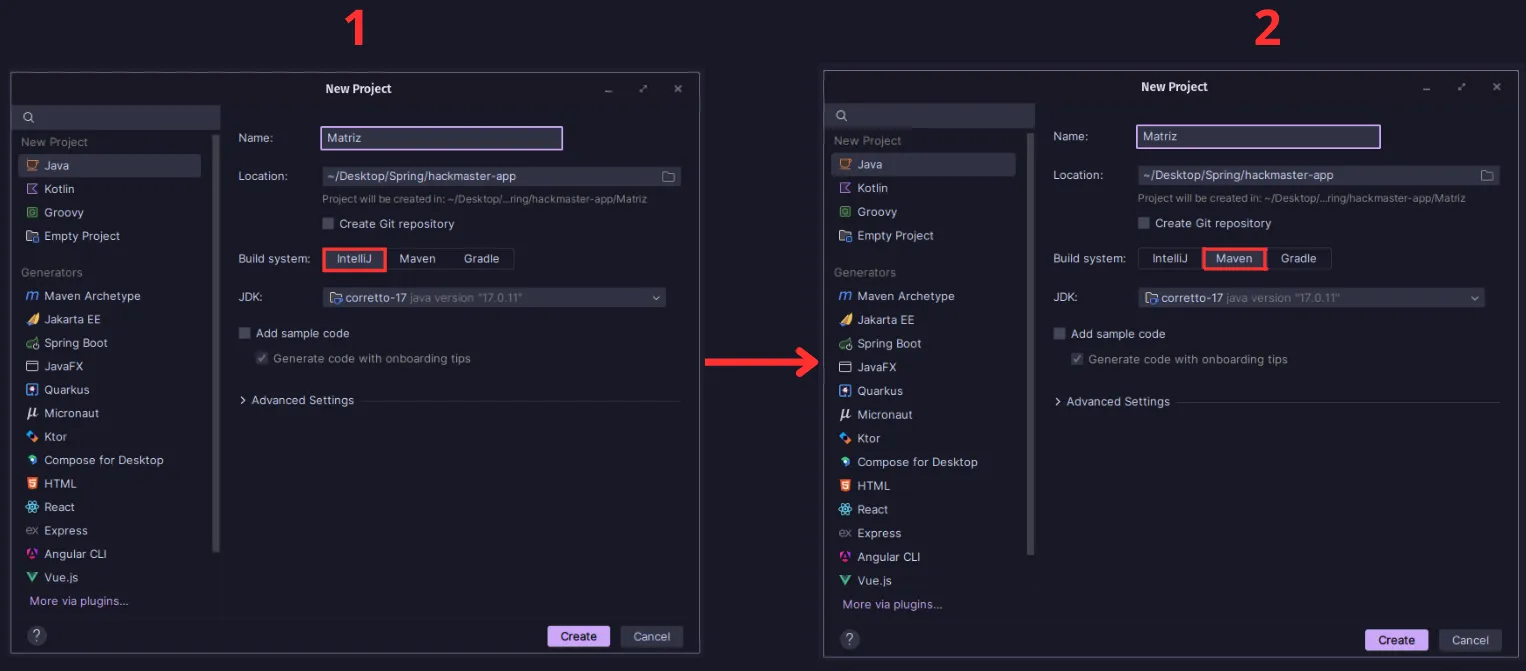Maximize the left New Project dialog
This screenshot has height=671, width=1526.
[643, 89]
